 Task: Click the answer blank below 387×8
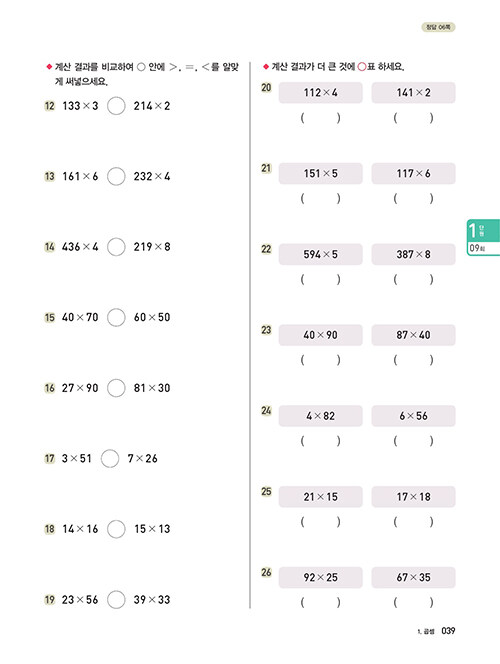click(414, 279)
